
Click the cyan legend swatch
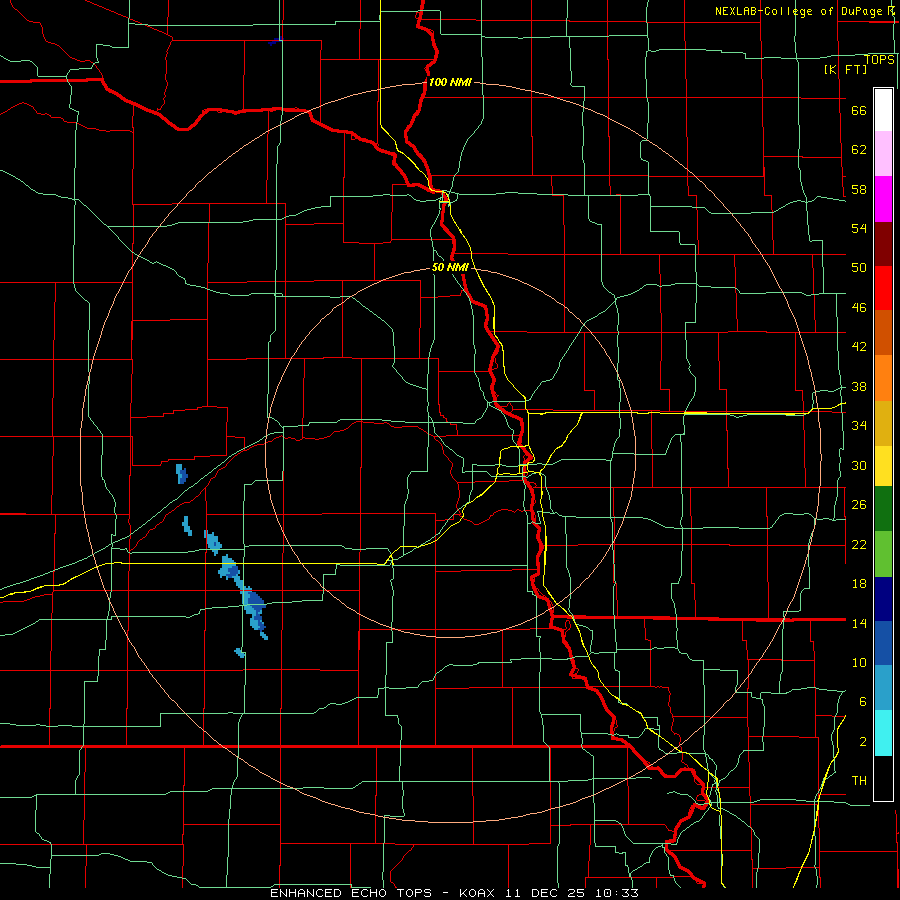(x=883, y=732)
